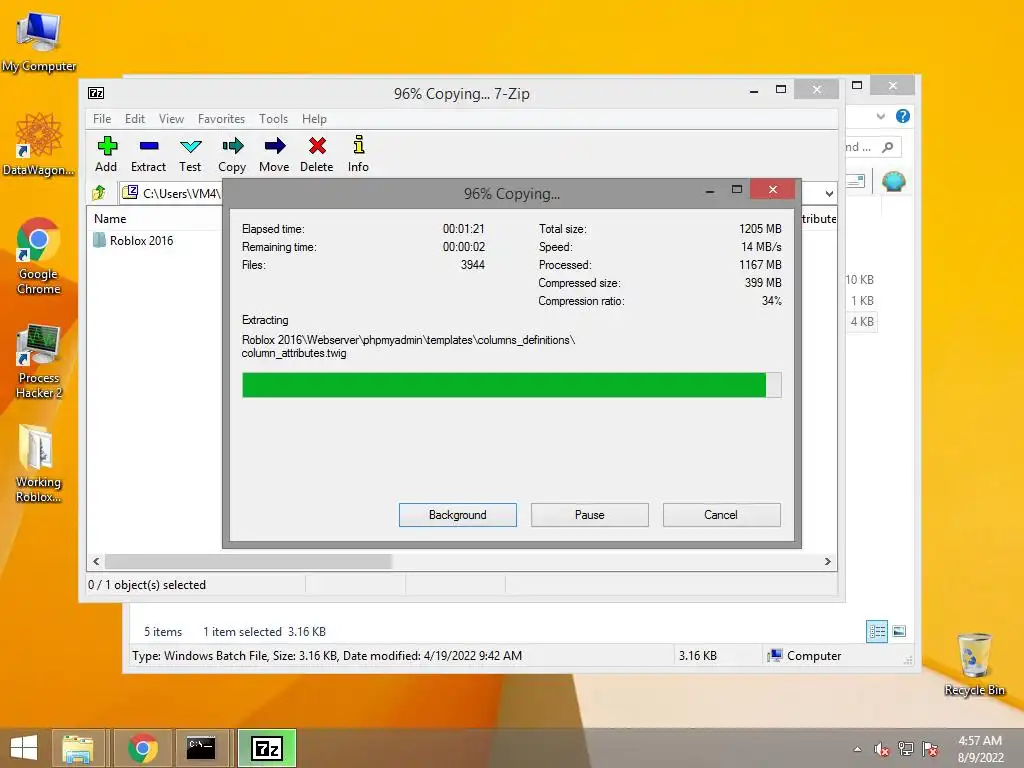1024x768 pixels.
Task: Click the up-folder arrow beside the address bar
Action: [99, 193]
